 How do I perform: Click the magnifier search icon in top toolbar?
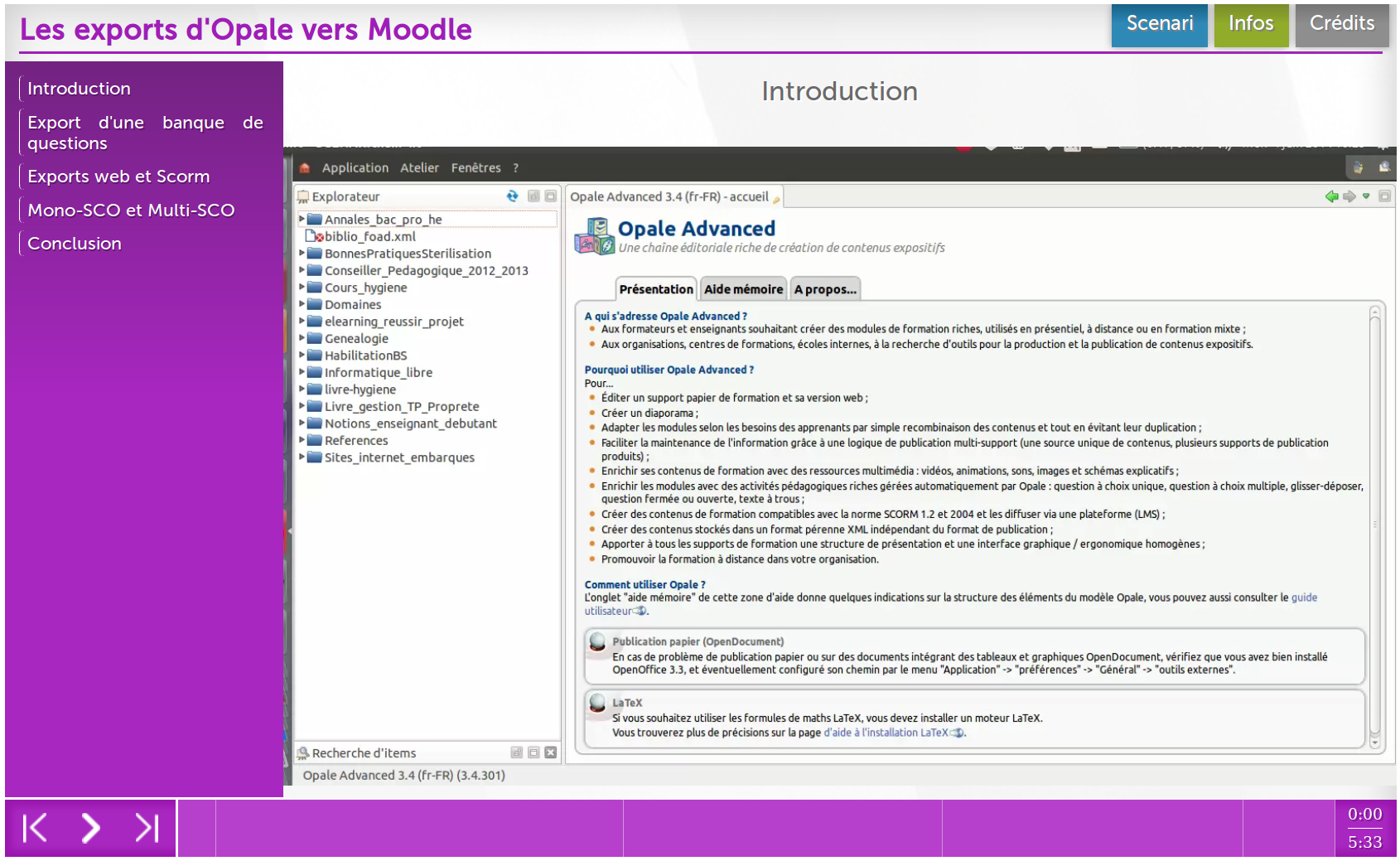(x=1384, y=167)
